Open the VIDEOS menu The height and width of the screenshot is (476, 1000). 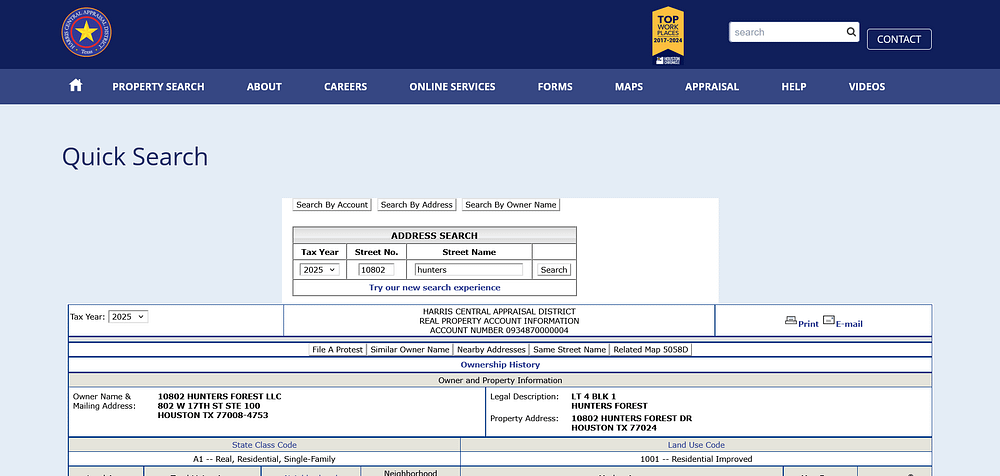coord(867,87)
